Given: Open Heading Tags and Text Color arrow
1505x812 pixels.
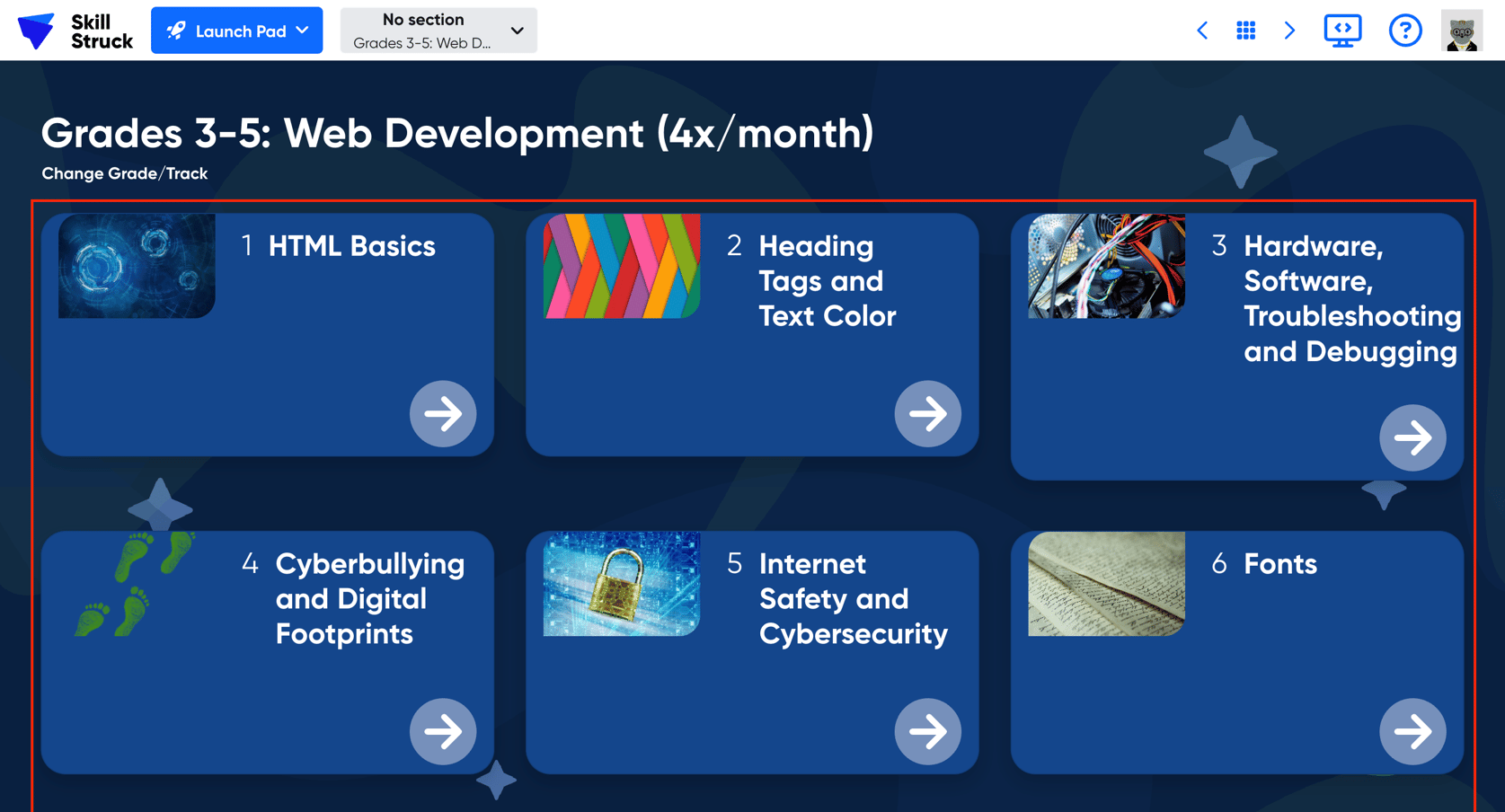Looking at the screenshot, I should 927,413.
